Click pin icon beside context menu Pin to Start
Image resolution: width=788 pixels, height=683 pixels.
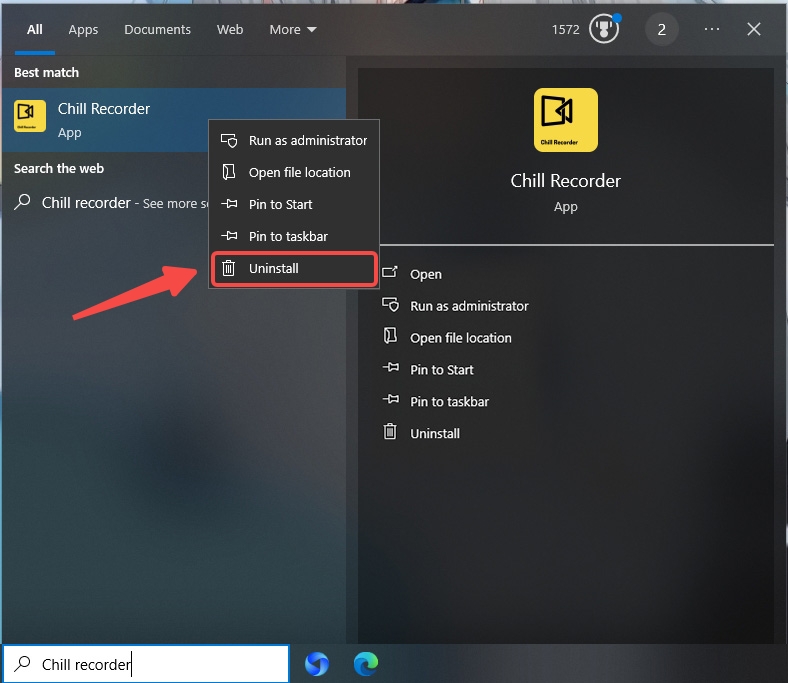(229, 204)
